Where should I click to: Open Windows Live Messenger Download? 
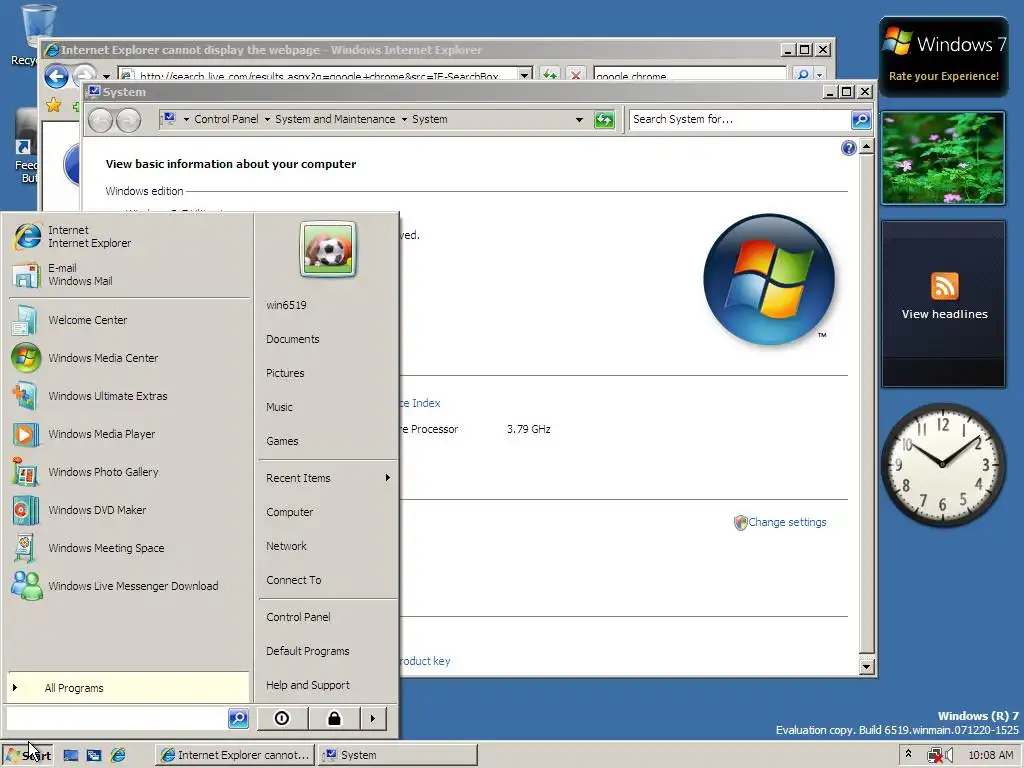(x=129, y=586)
